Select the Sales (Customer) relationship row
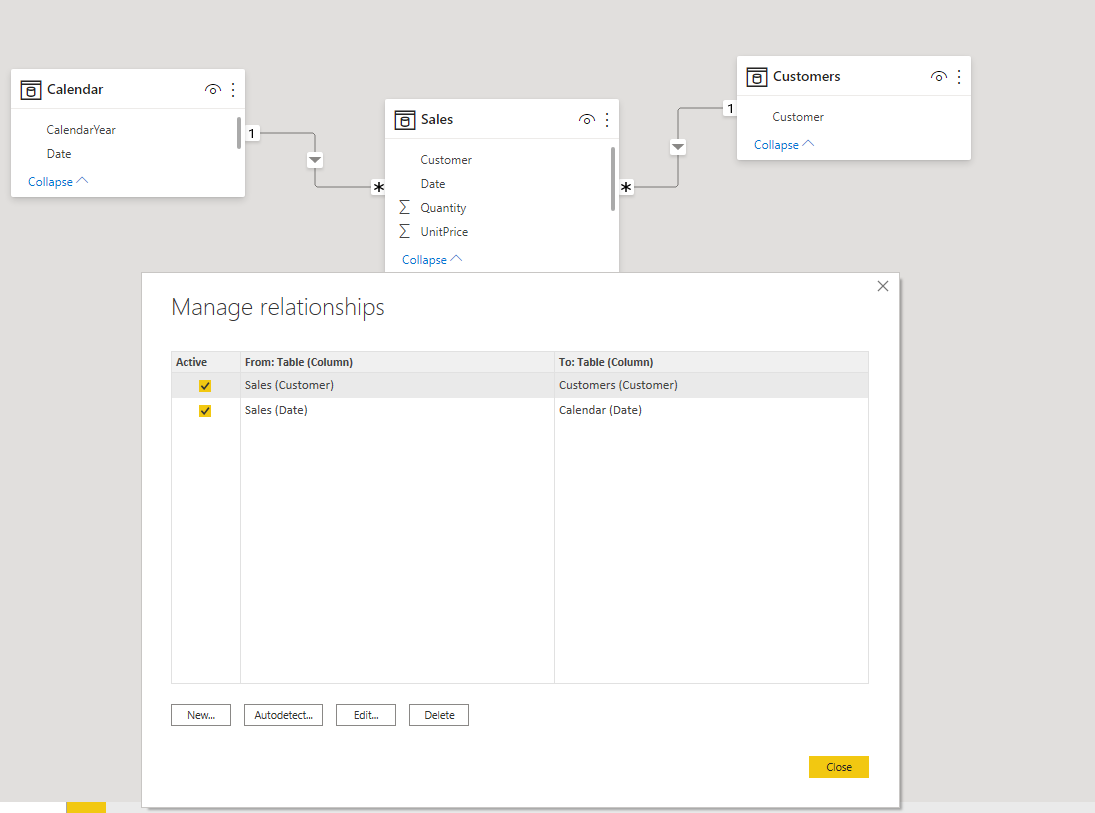 [x=520, y=386]
